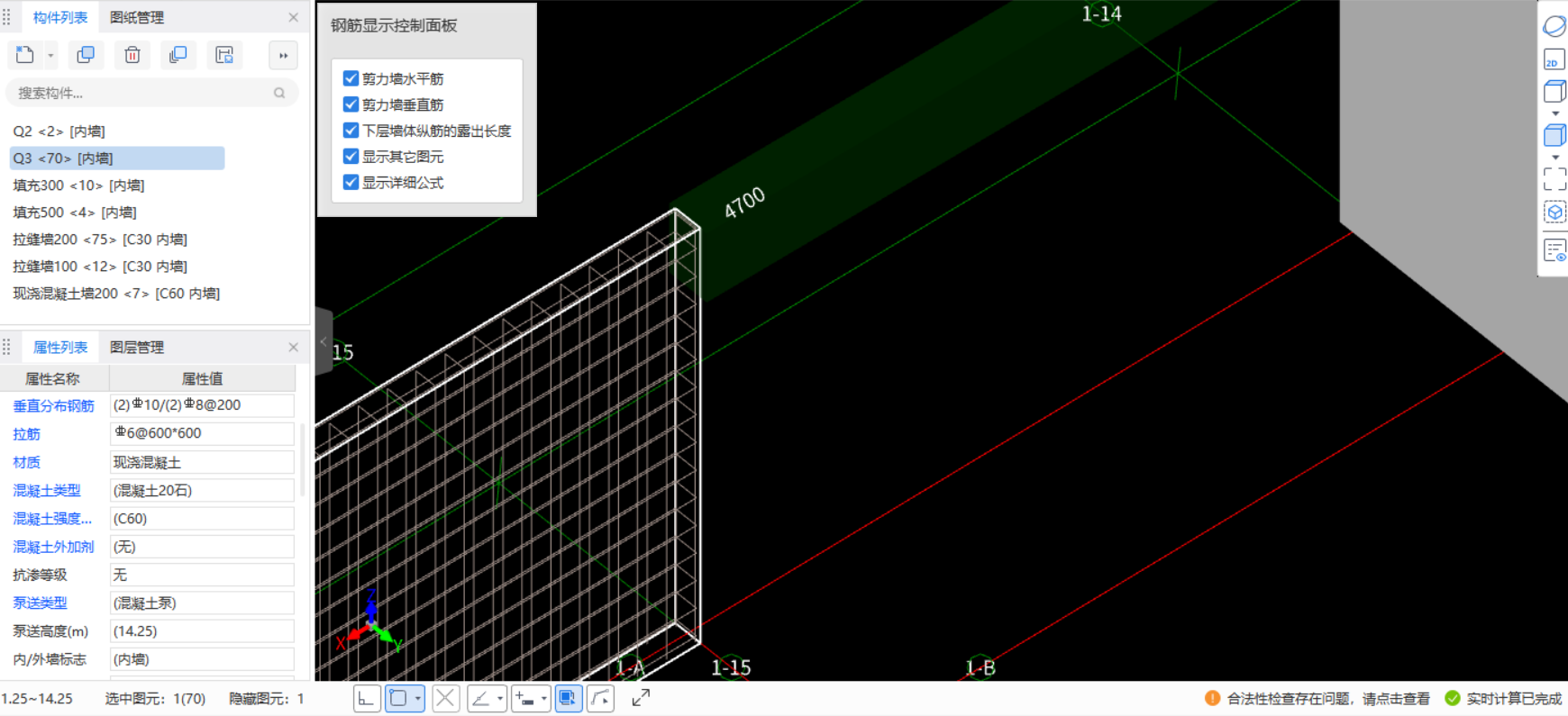This screenshot has width=1568, height=716.
Task: Toggle 显示详细公式 checkbox
Action: click(x=351, y=183)
